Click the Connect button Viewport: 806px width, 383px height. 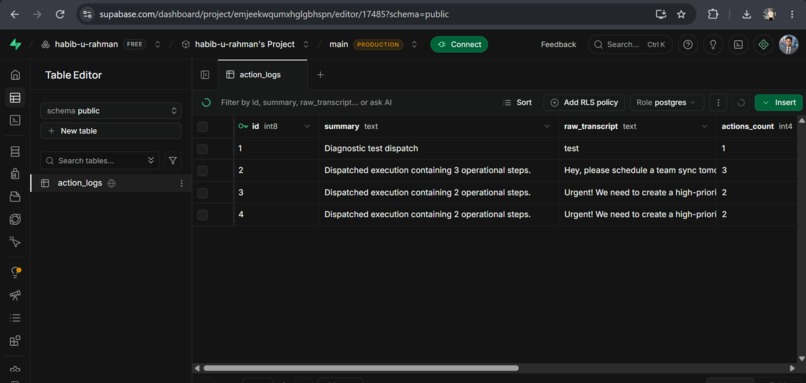click(459, 45)
